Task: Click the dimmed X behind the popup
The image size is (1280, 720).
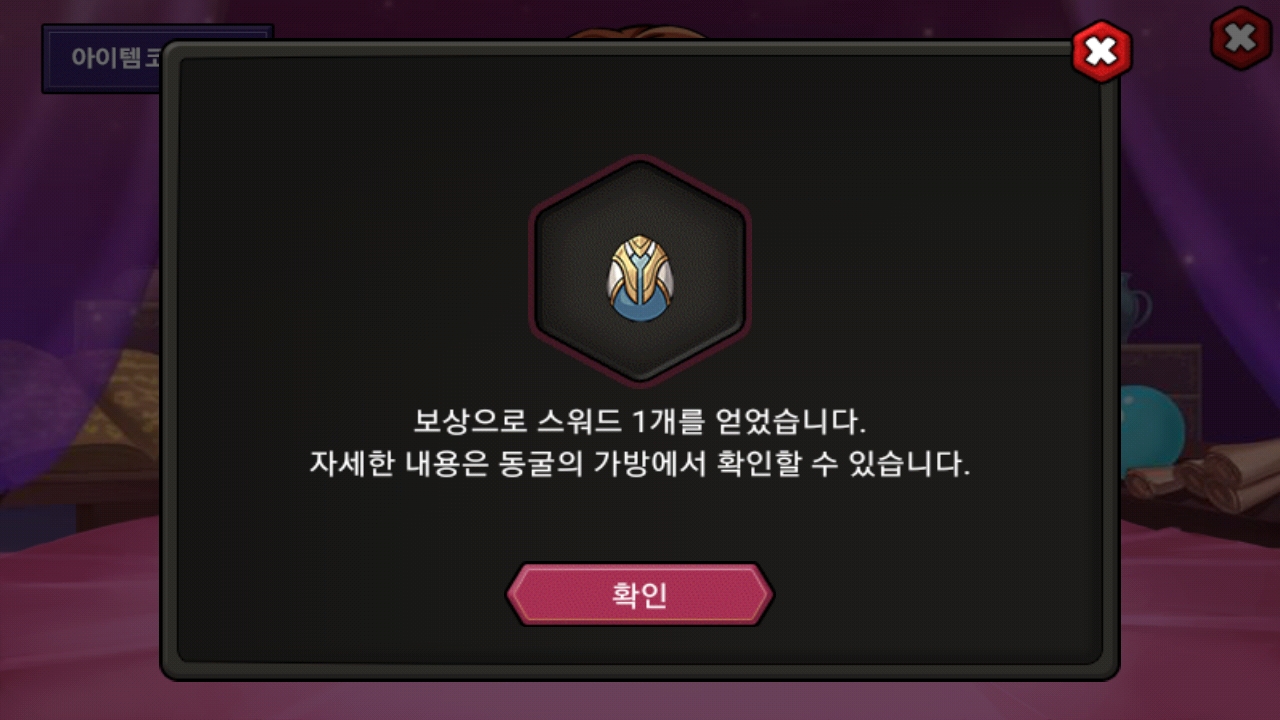Action: click(1240, 39)
